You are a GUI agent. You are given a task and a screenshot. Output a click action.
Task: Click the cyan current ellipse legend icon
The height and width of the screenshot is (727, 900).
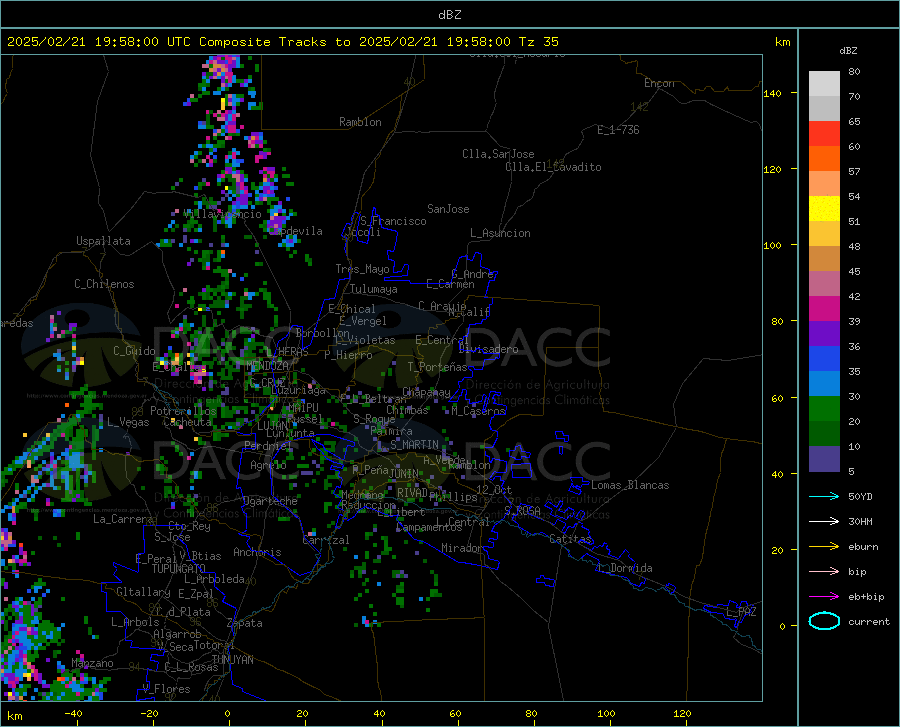coord(824,621)
